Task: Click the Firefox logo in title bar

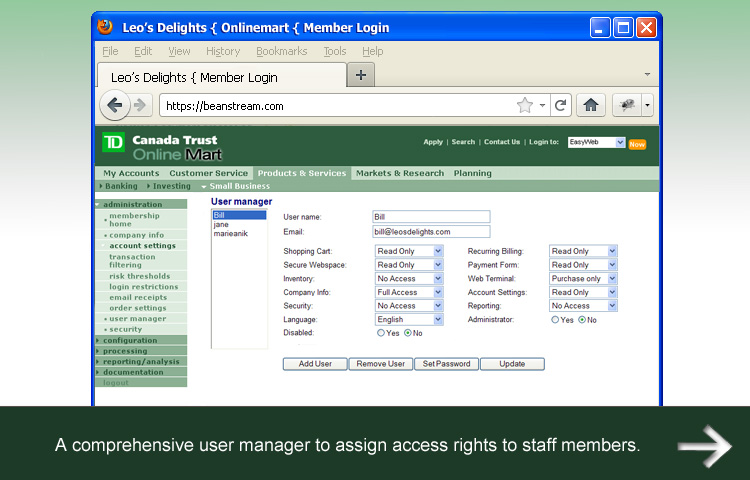Action: tap(105, 27)
